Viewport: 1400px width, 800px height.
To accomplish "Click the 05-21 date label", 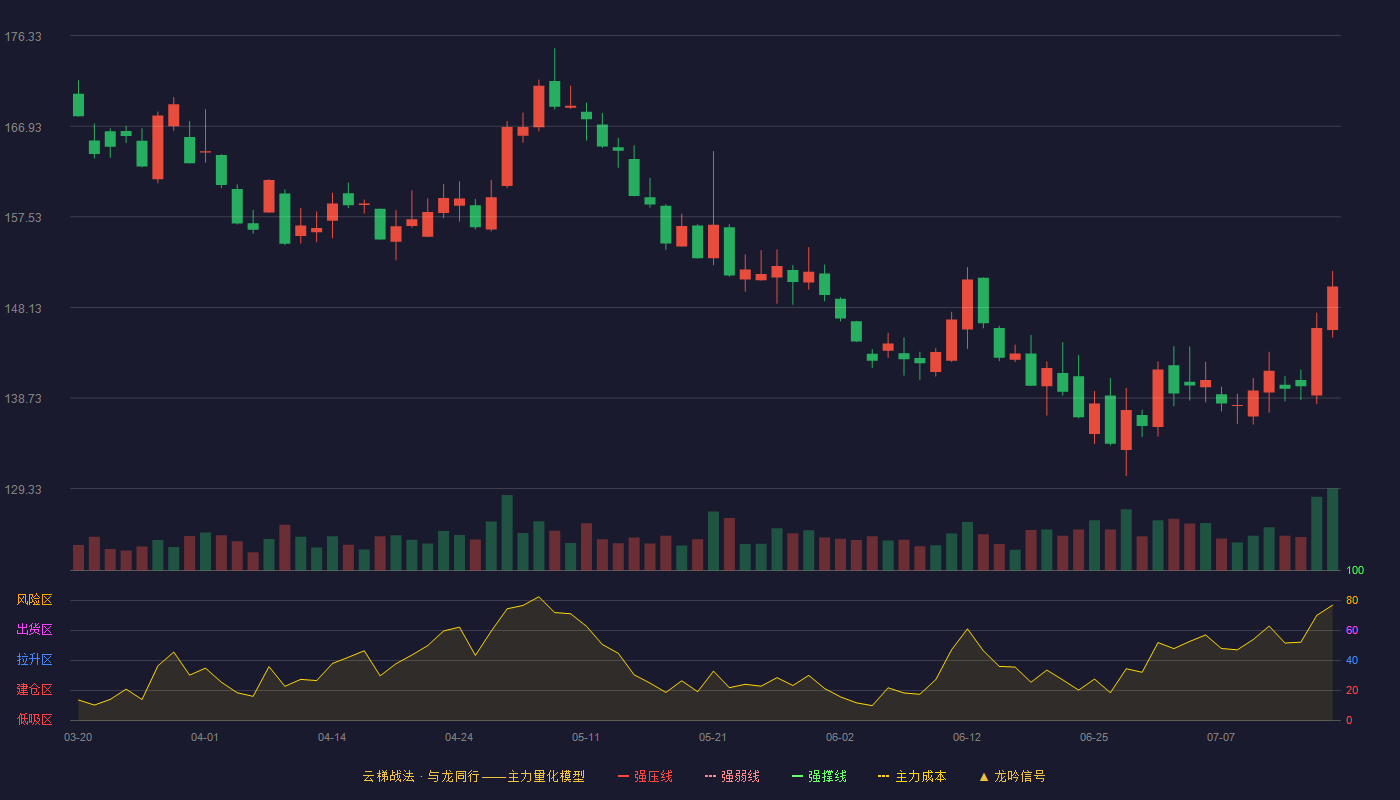I will [713, 737].
